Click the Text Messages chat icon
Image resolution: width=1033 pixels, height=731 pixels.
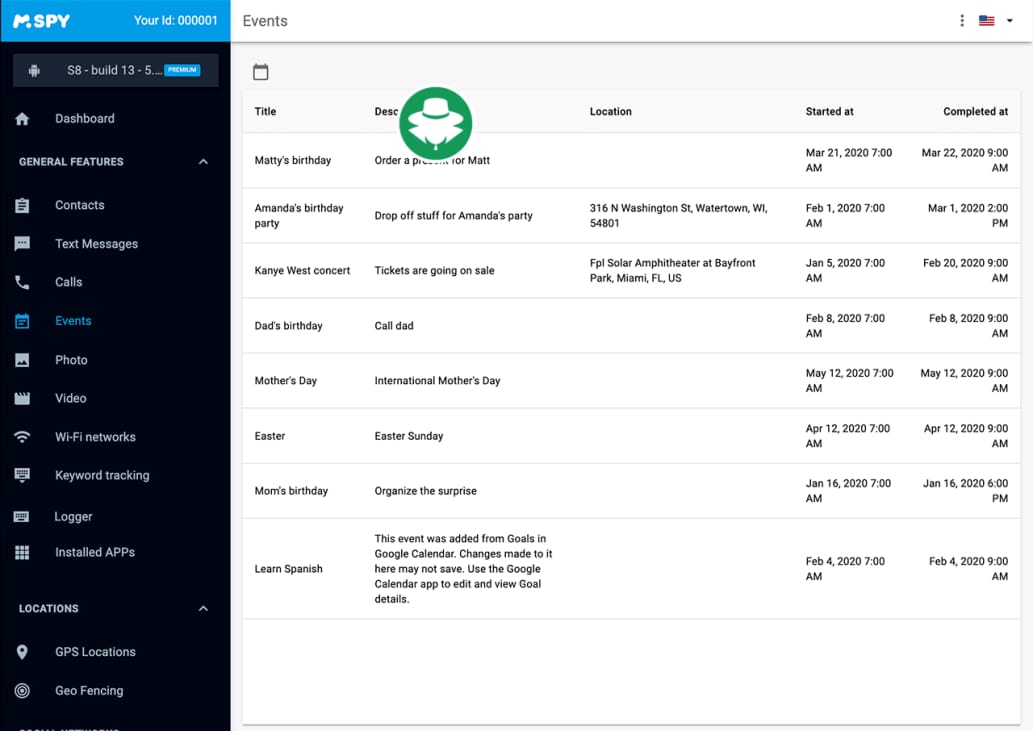click(22, 243)
